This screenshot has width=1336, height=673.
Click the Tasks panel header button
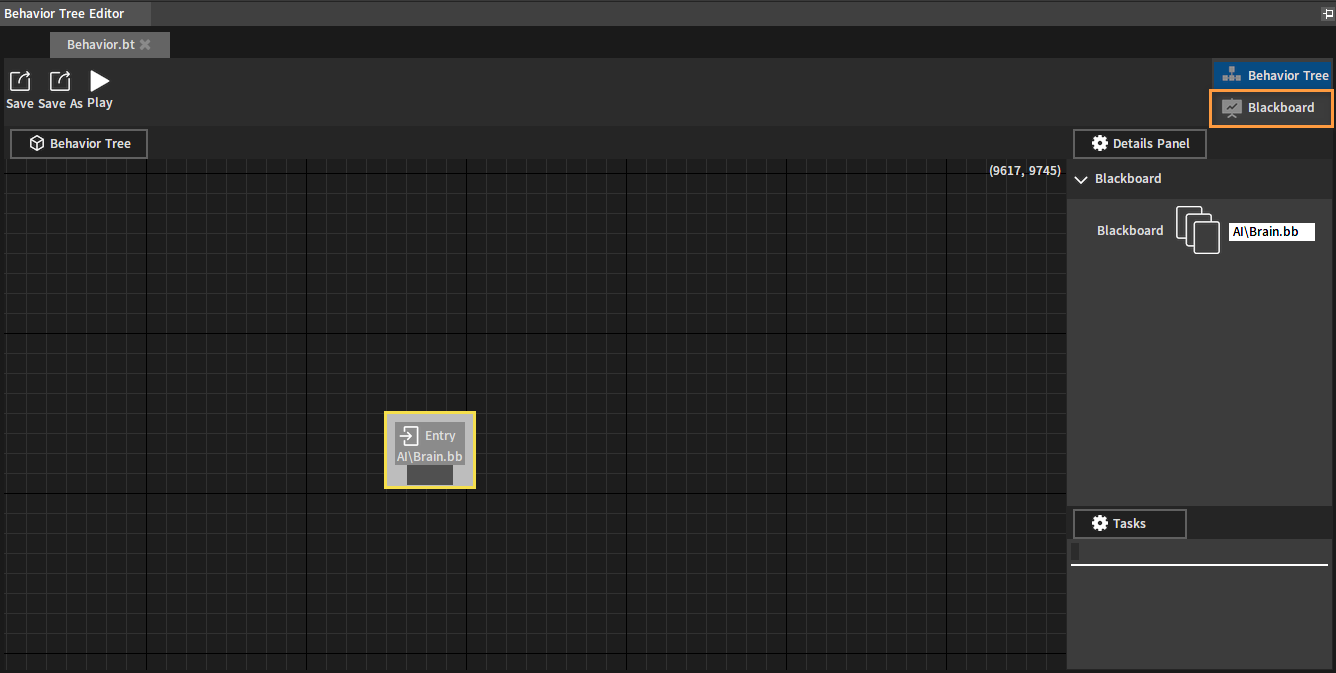pos(1129,524)
